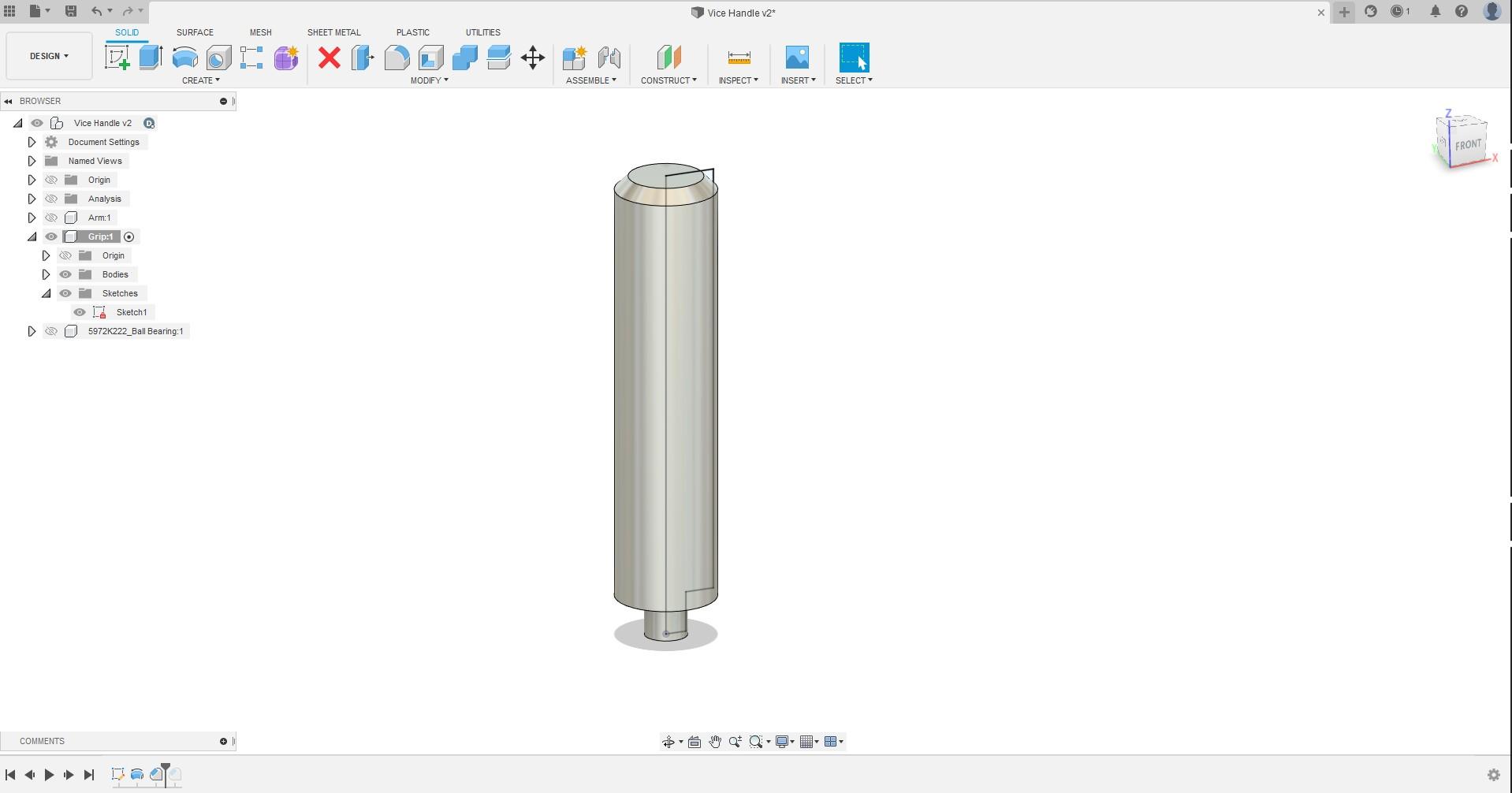
Task: Hide the Bodies folder with eye icon
Action: (65, 274)
